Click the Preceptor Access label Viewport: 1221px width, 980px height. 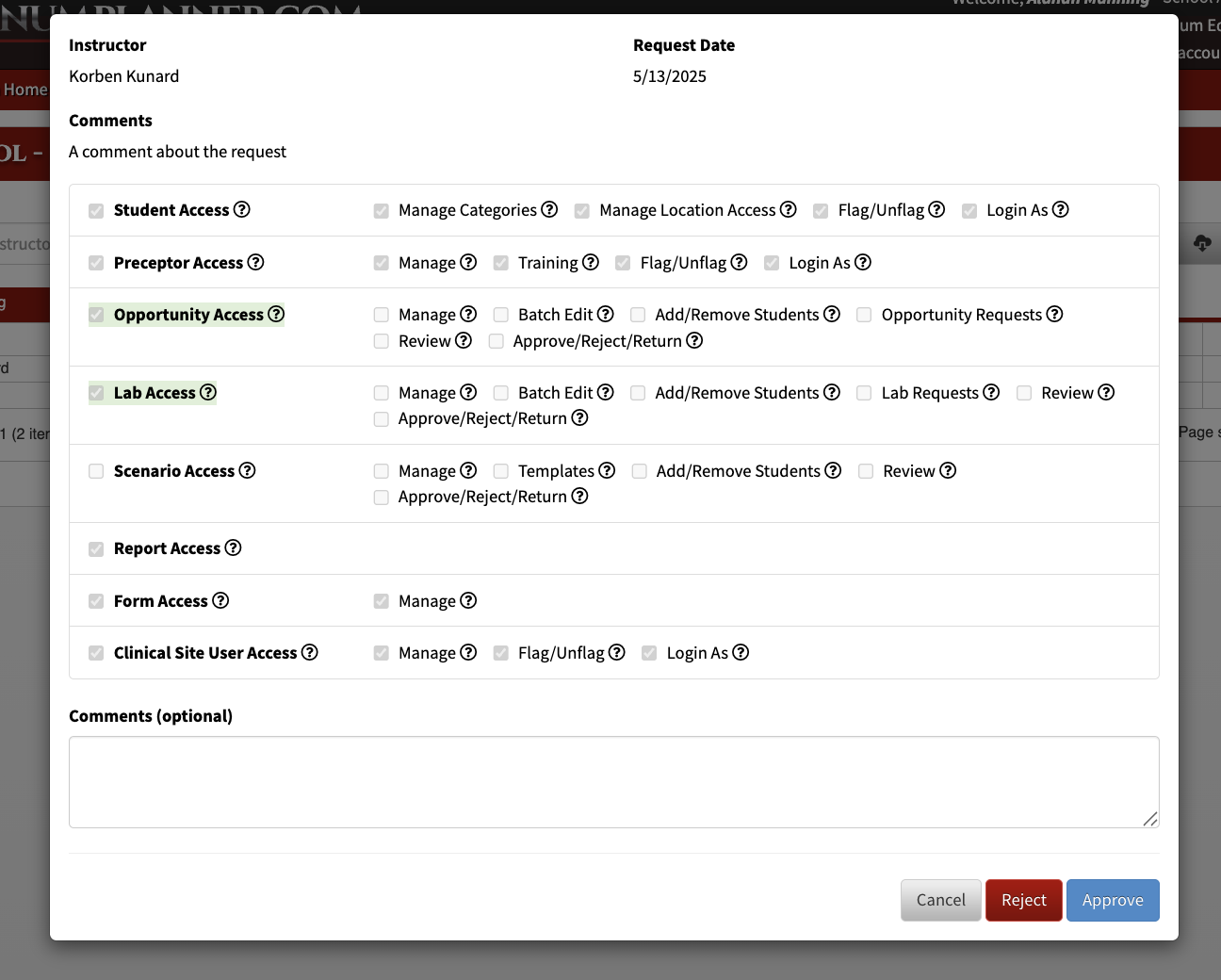(178, 262)
